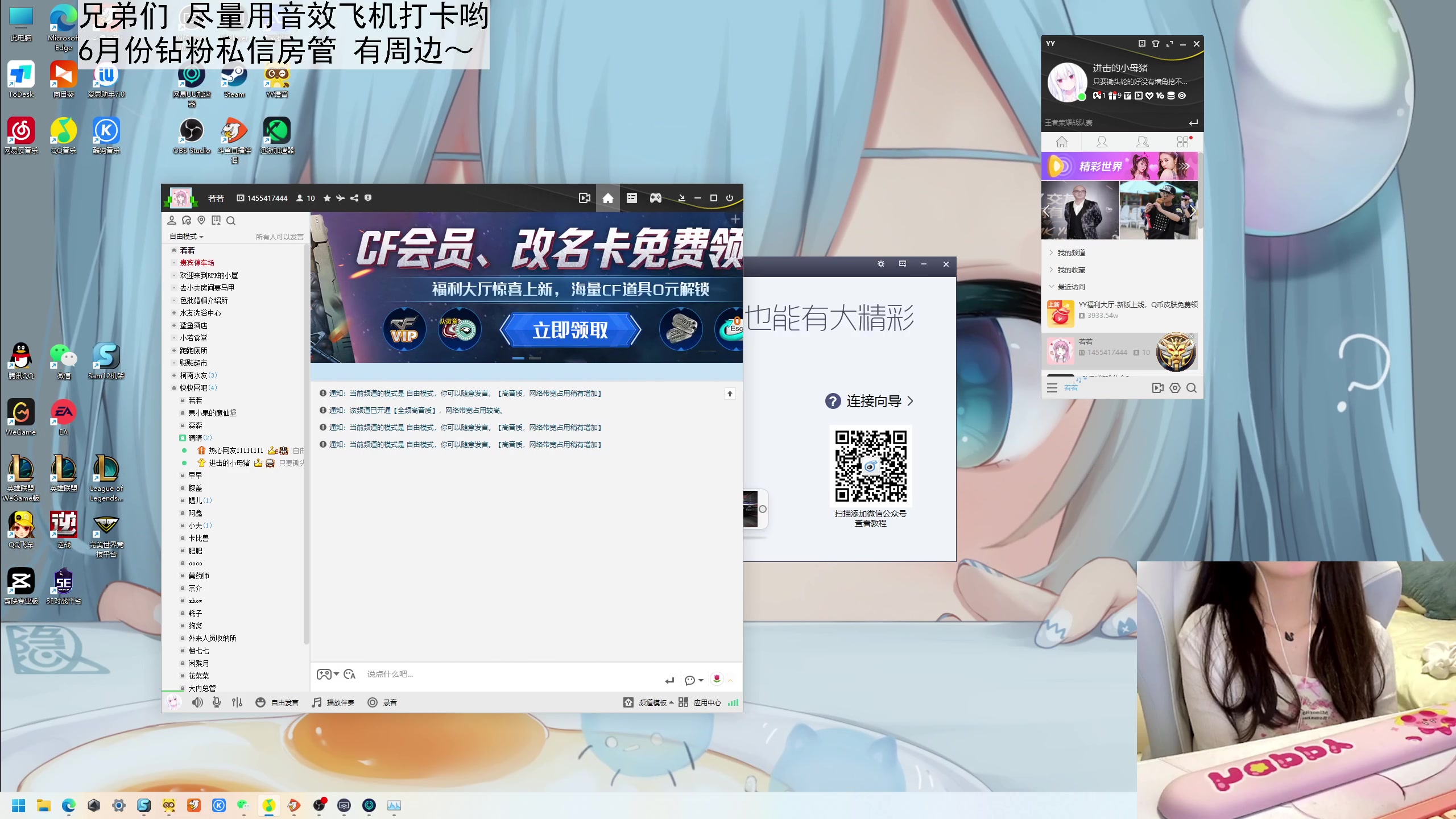1456x819 pixels.
Task: Click search magnifier at YY window bottom
Action: click(1192, 388)
